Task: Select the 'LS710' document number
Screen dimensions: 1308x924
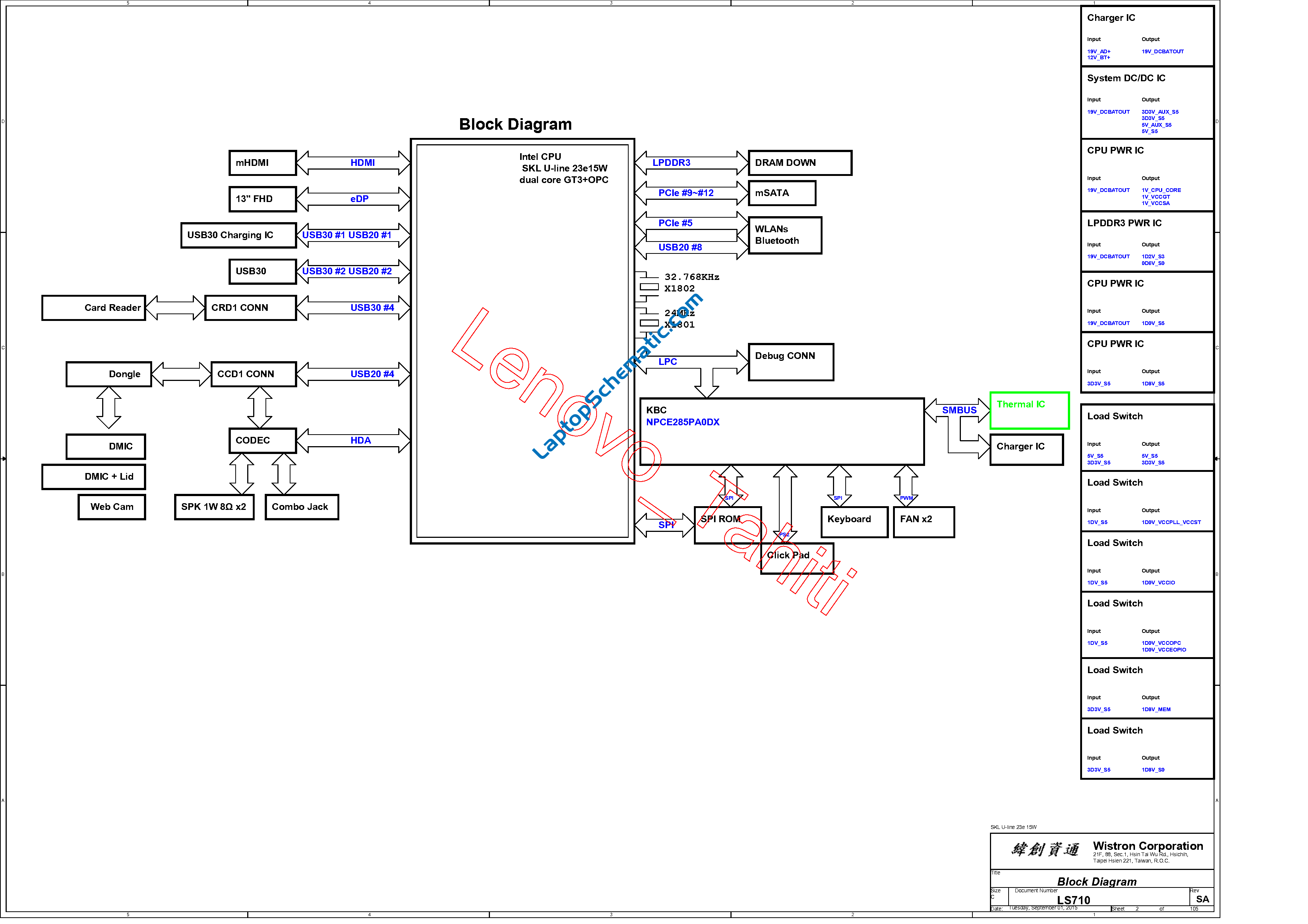Action: 1073,900
